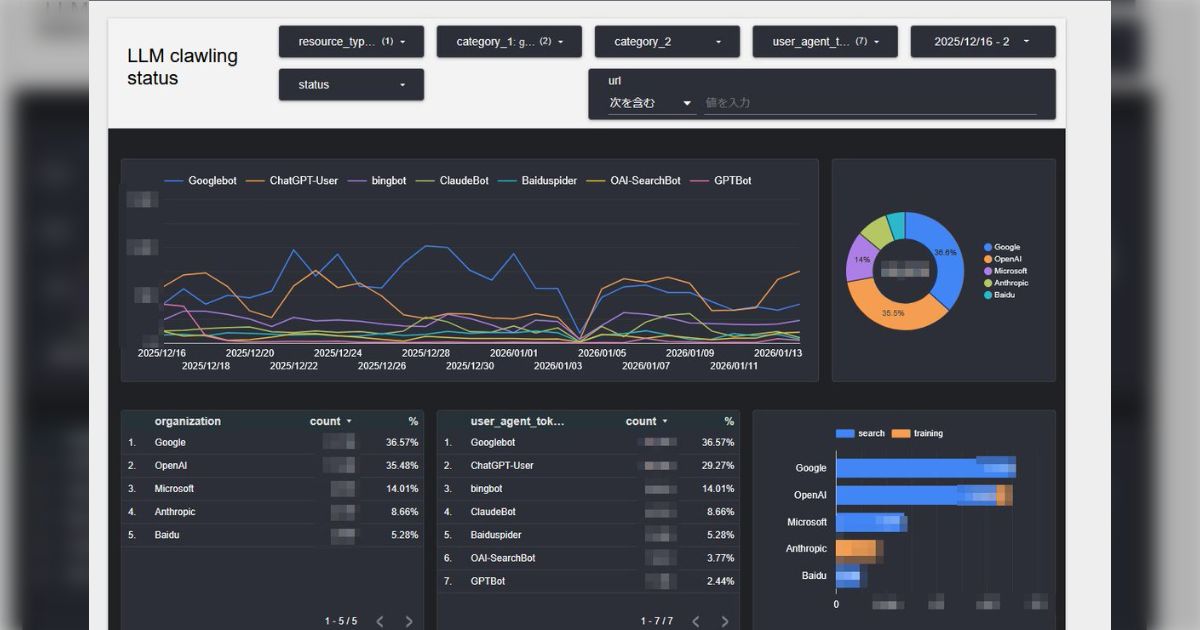Toggle search series in bar chart legend

[x=860, y=434]
